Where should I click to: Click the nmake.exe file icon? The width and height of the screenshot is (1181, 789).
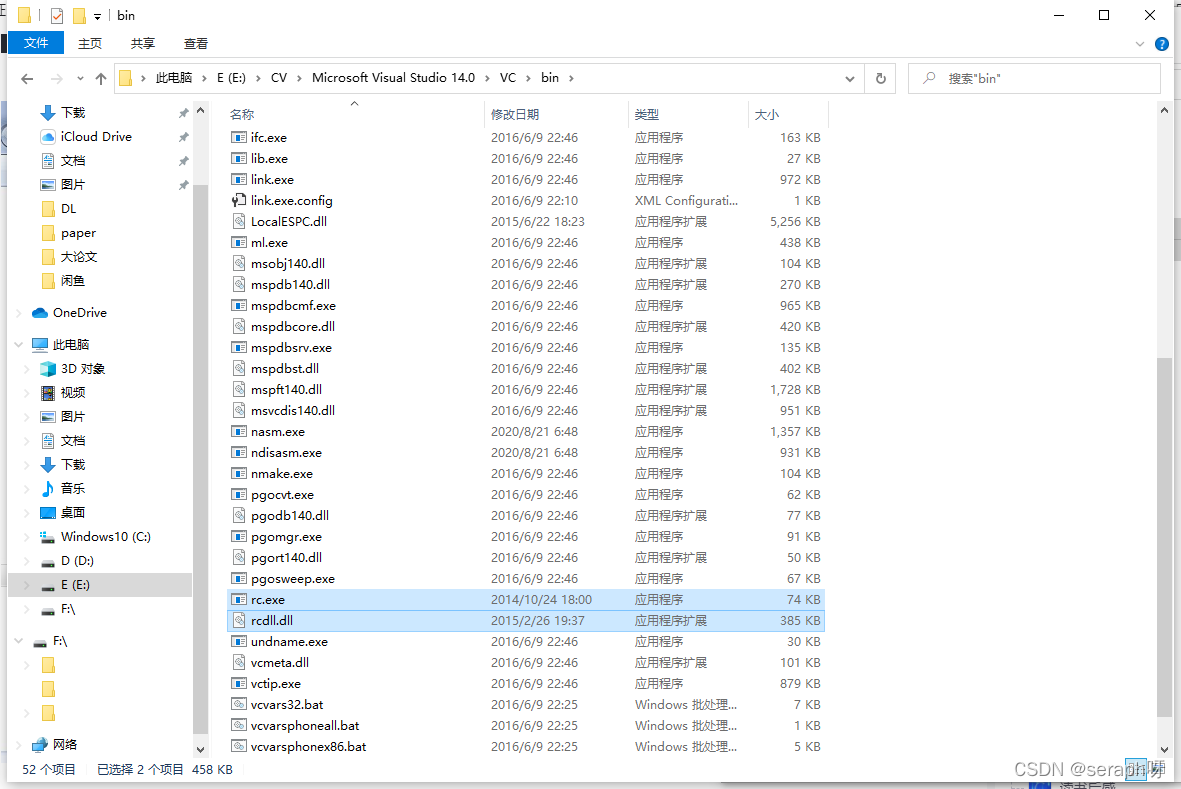pyautogui.click(x=239, y=474)
